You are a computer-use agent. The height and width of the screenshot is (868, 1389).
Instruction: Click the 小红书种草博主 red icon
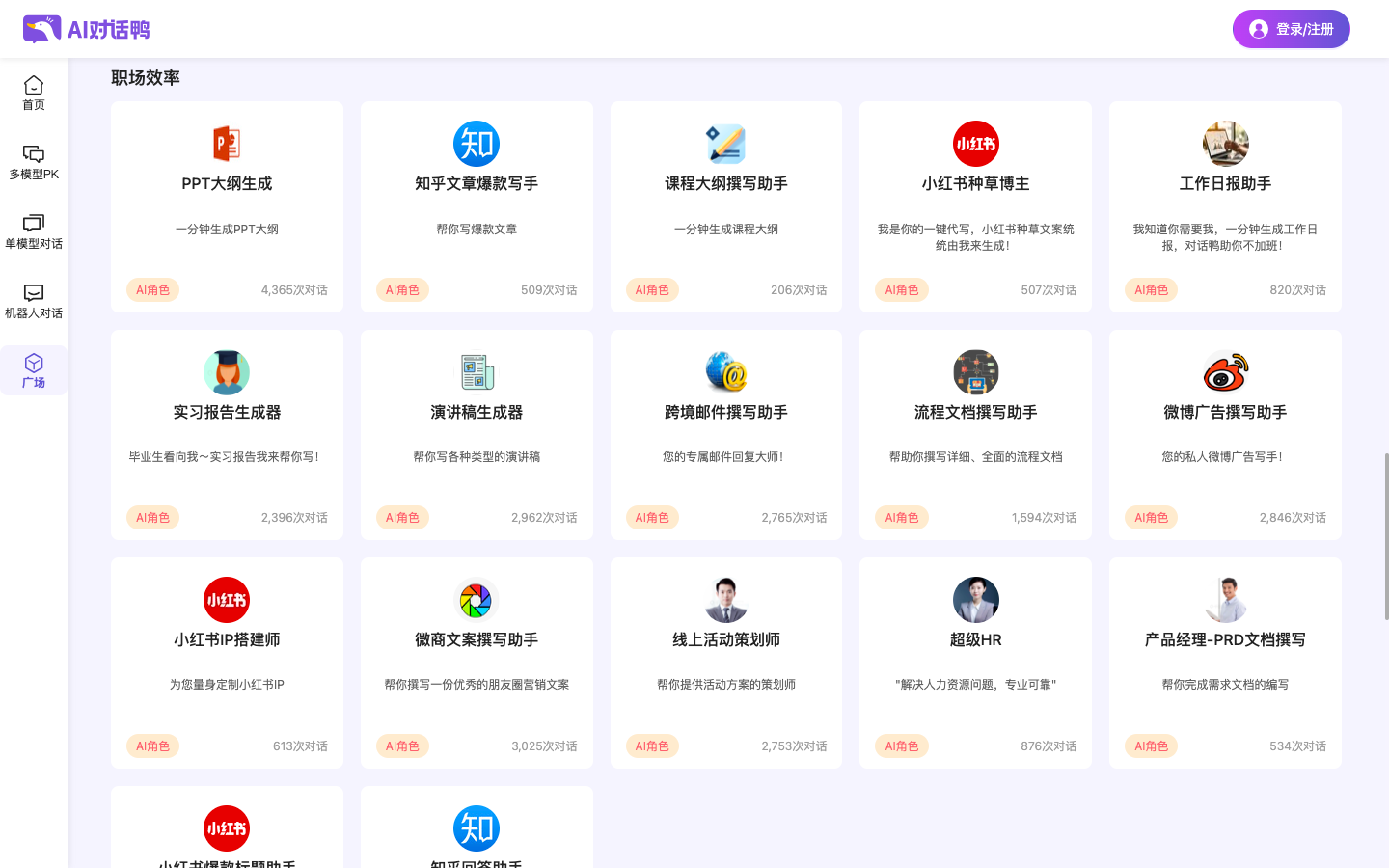pyautogui.click(x=975, y=144)
